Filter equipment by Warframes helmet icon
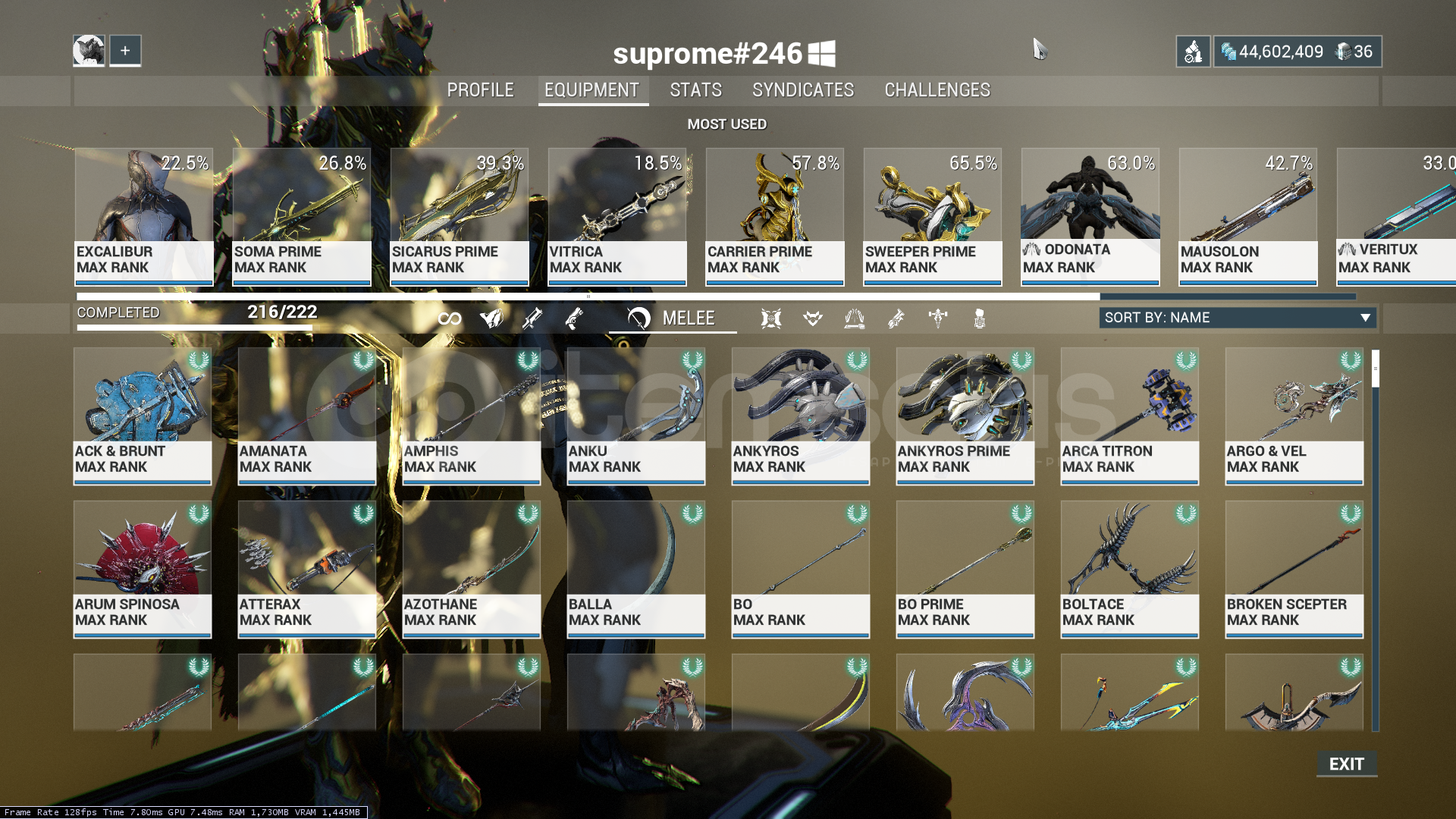Image resolution: width=1456 pixels, height=819 pixels. tap(491, 318)
